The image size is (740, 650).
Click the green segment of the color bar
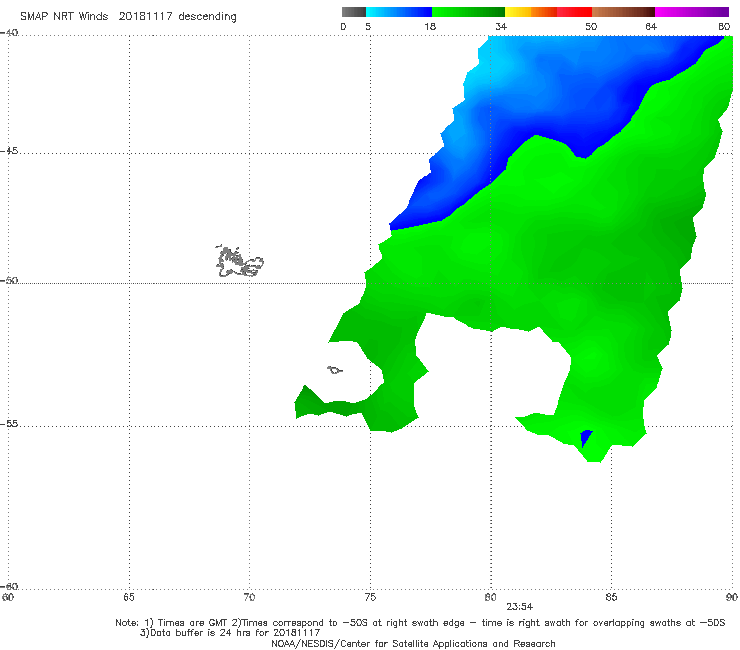pos(468,12)
